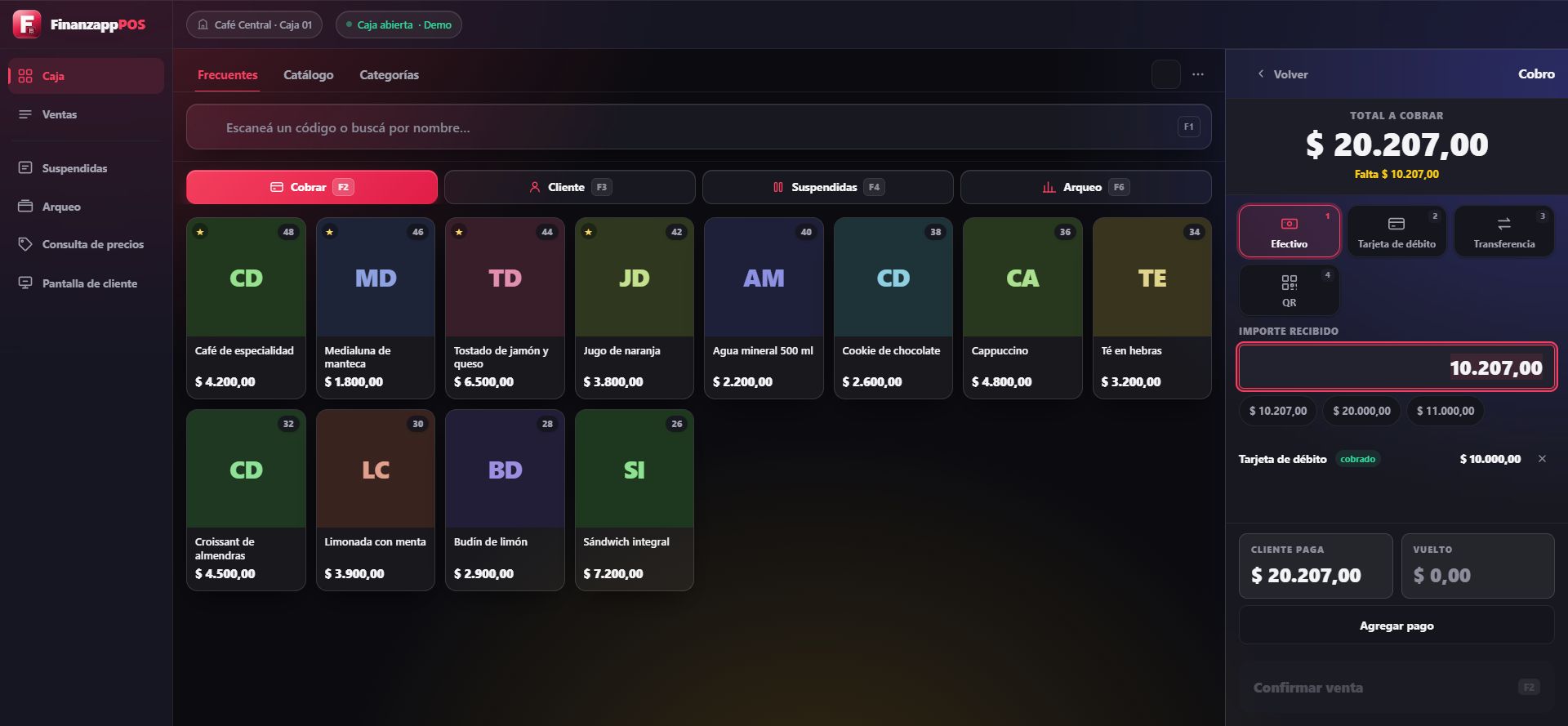1568x726 pixels.
Task: Select QR payment method
Action: (1289, 290)
